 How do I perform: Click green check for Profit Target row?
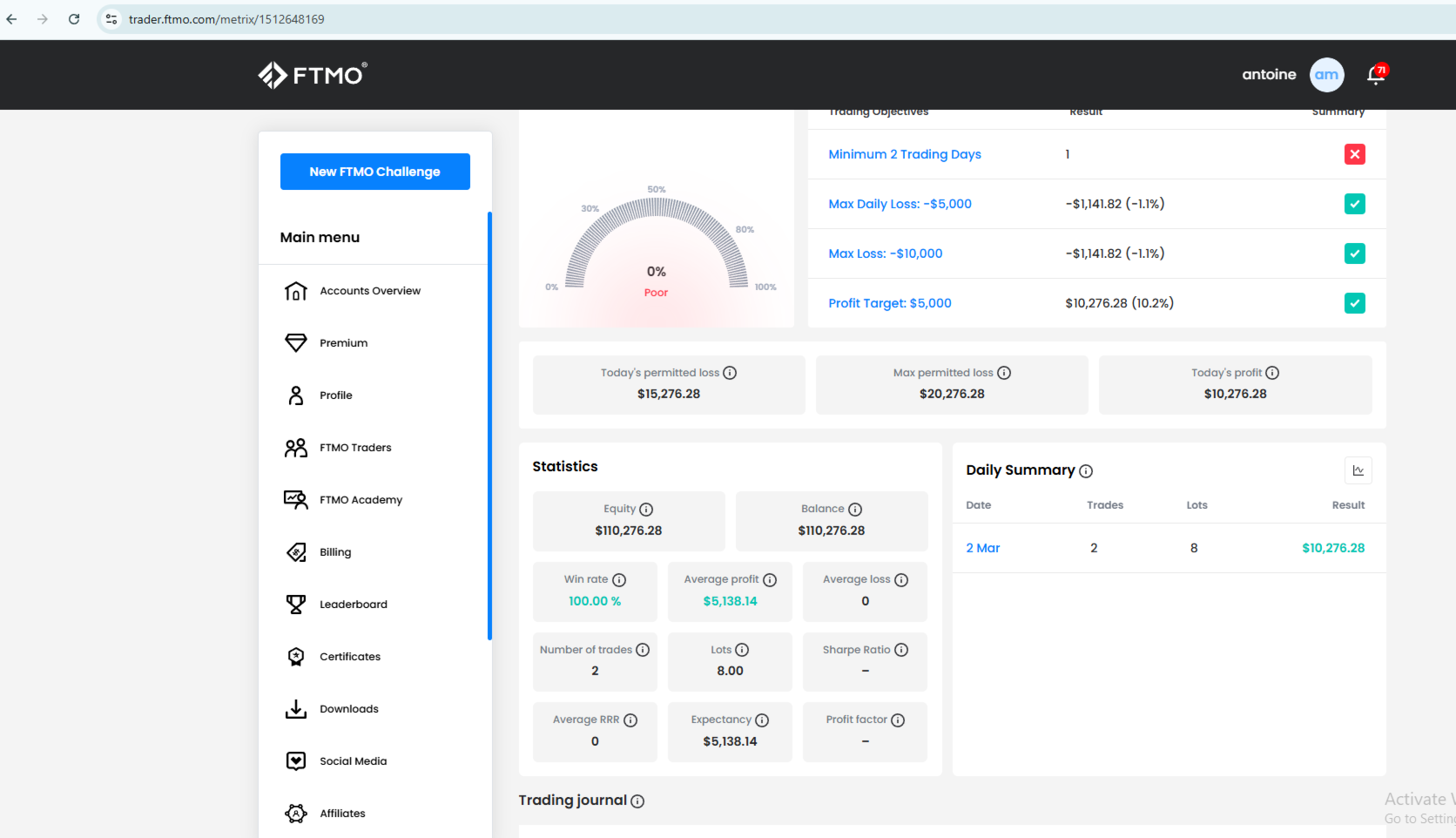pyautogui.click(x=1355, y=303)
